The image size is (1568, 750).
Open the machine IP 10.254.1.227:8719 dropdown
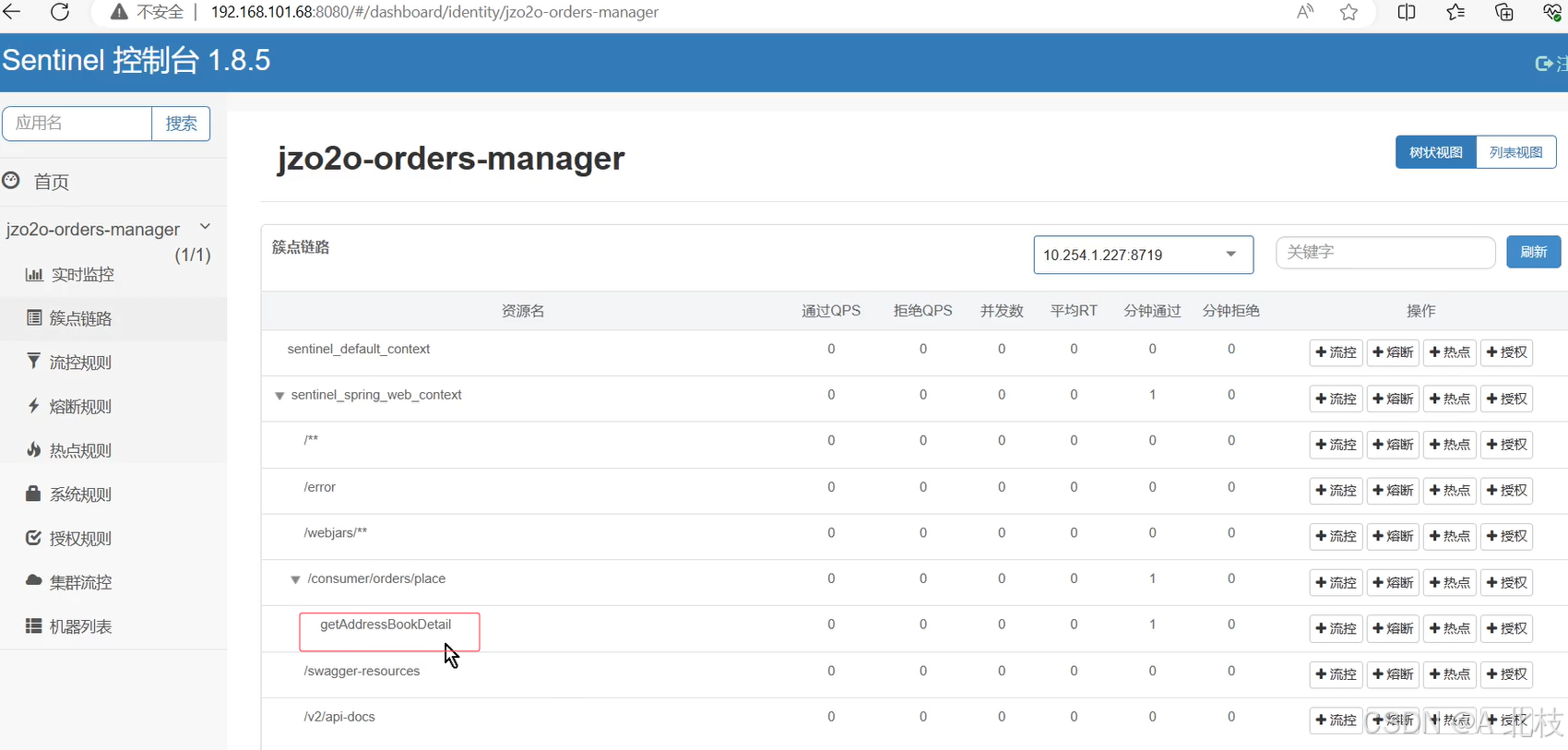1143,255
